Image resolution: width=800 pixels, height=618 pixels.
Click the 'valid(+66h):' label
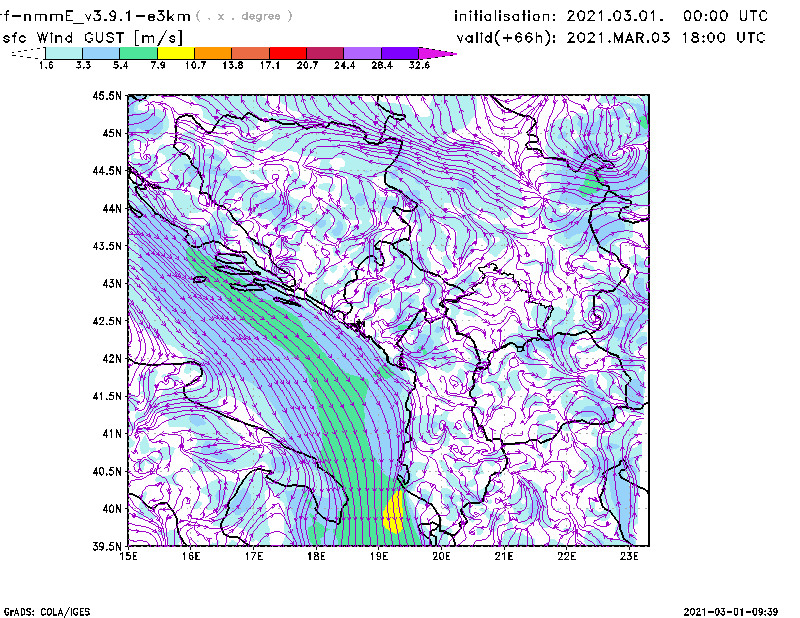coord(506,38)
